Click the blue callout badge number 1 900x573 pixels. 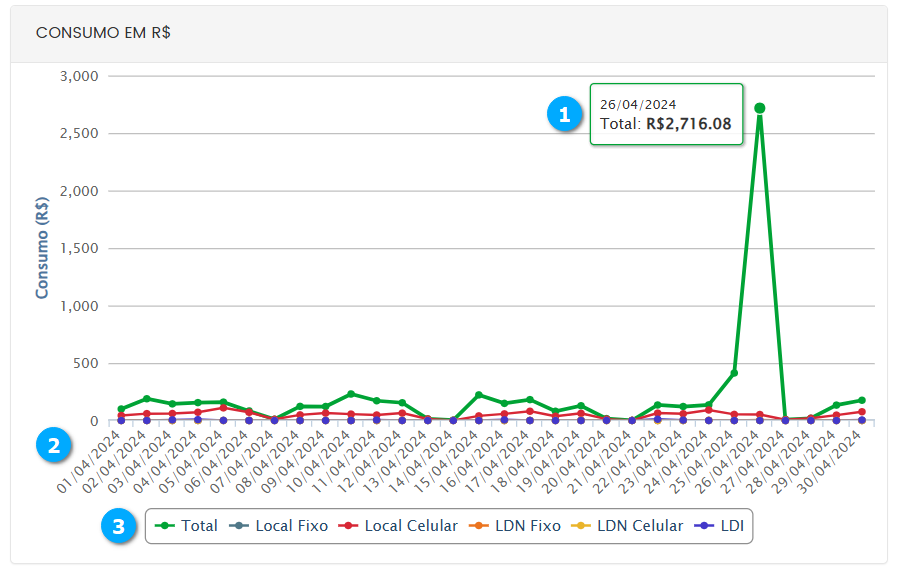click(564, 114)
